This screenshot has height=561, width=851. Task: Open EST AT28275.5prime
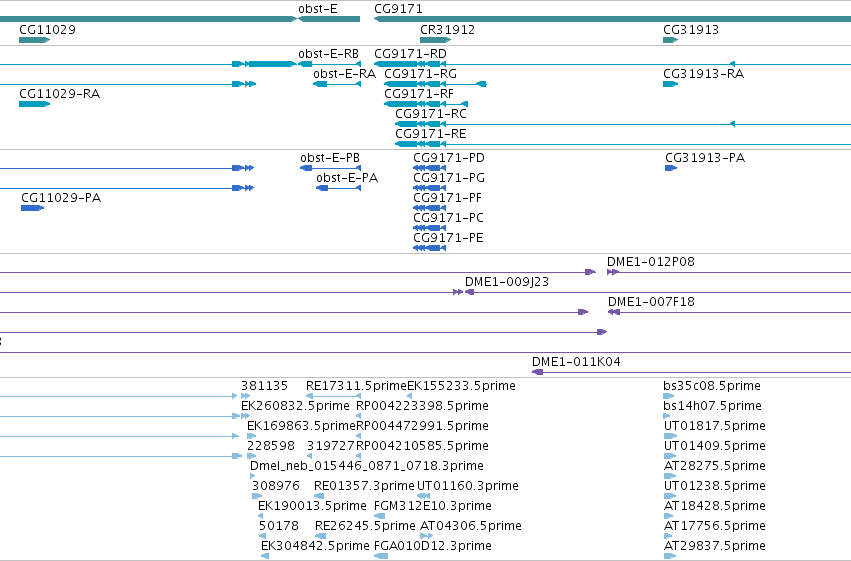[715, 466]
